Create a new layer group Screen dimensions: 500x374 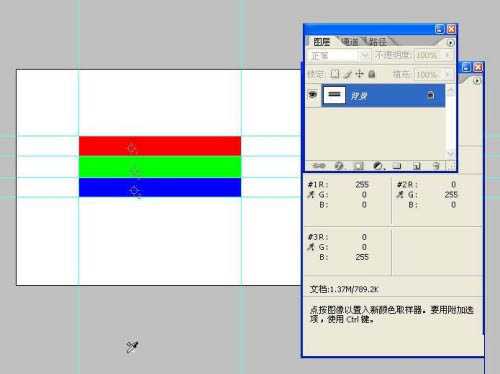tap(397, 165)
